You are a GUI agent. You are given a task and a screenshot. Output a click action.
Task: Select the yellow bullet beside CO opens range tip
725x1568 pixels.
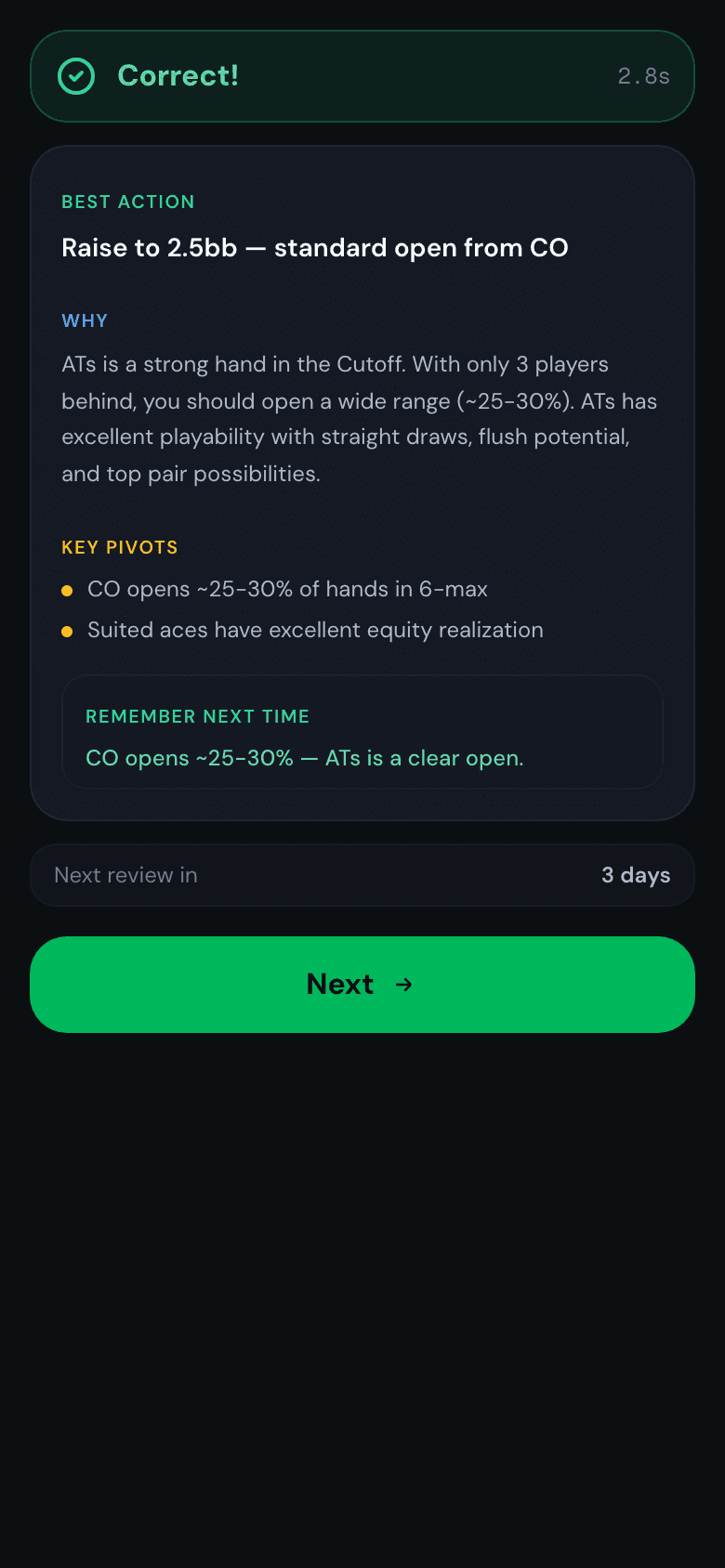coord(68,589)
